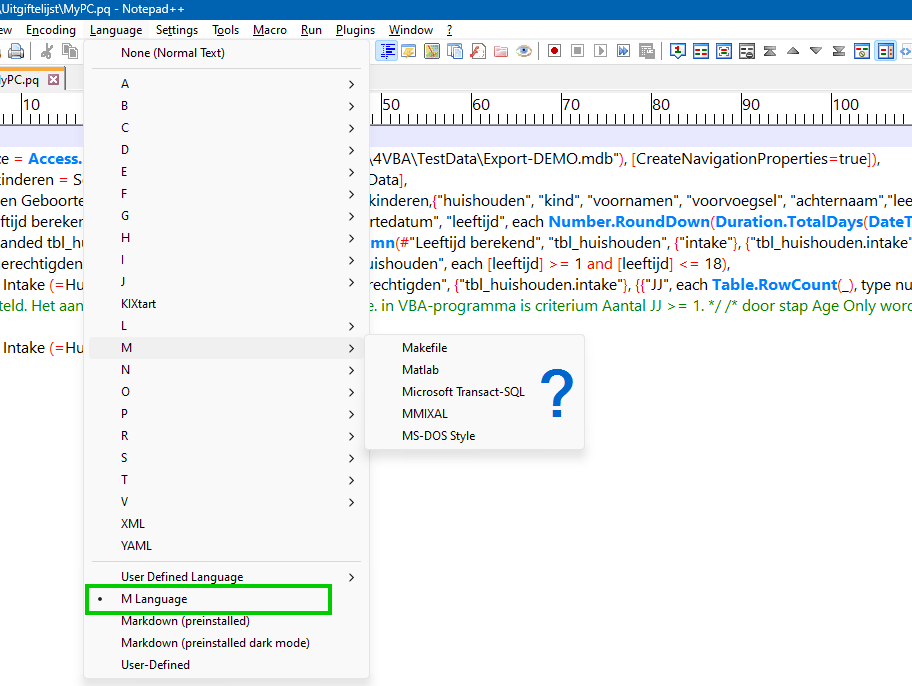Play back the recorded macro

click(598, 51)
